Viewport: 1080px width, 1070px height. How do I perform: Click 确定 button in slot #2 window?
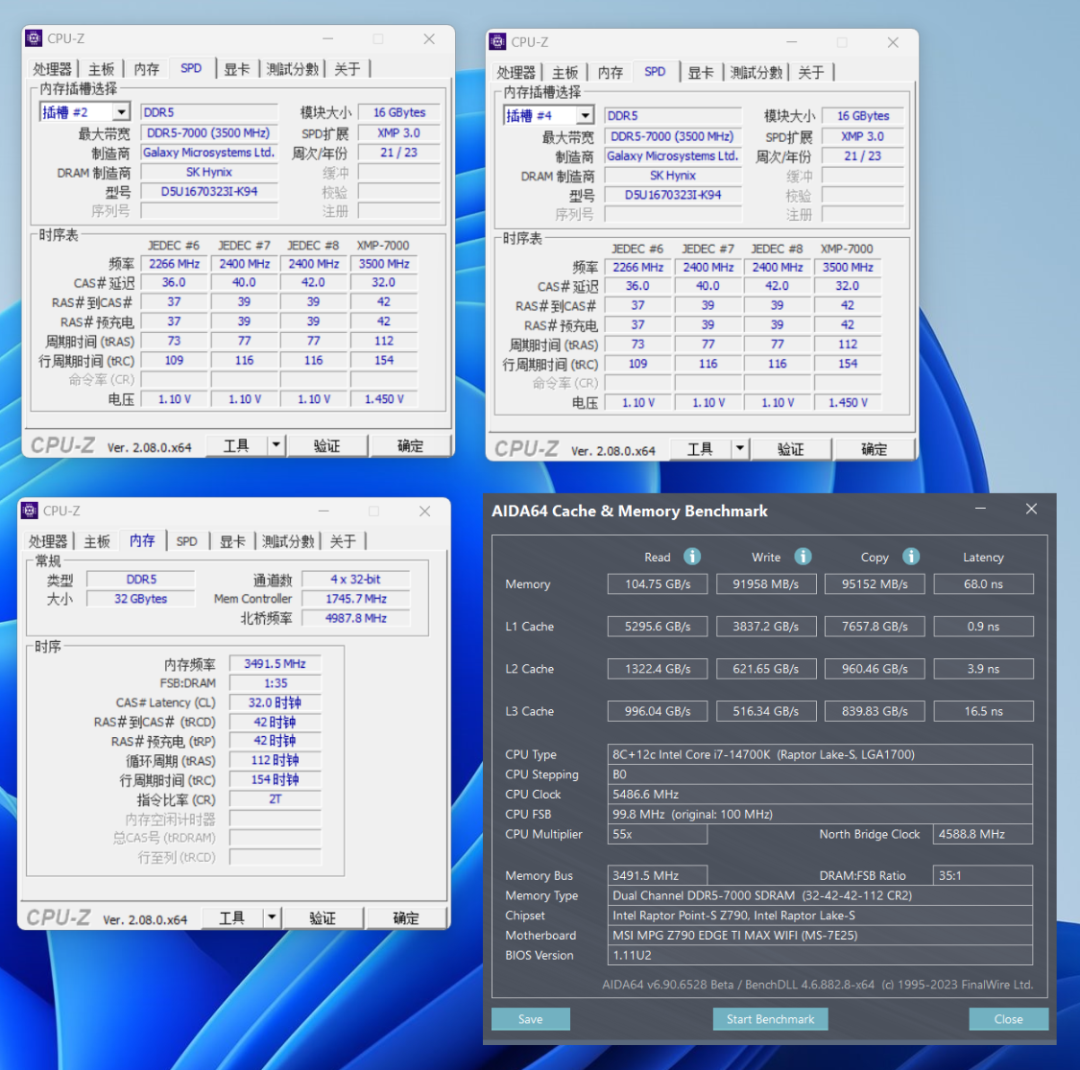tap(410, 446)
